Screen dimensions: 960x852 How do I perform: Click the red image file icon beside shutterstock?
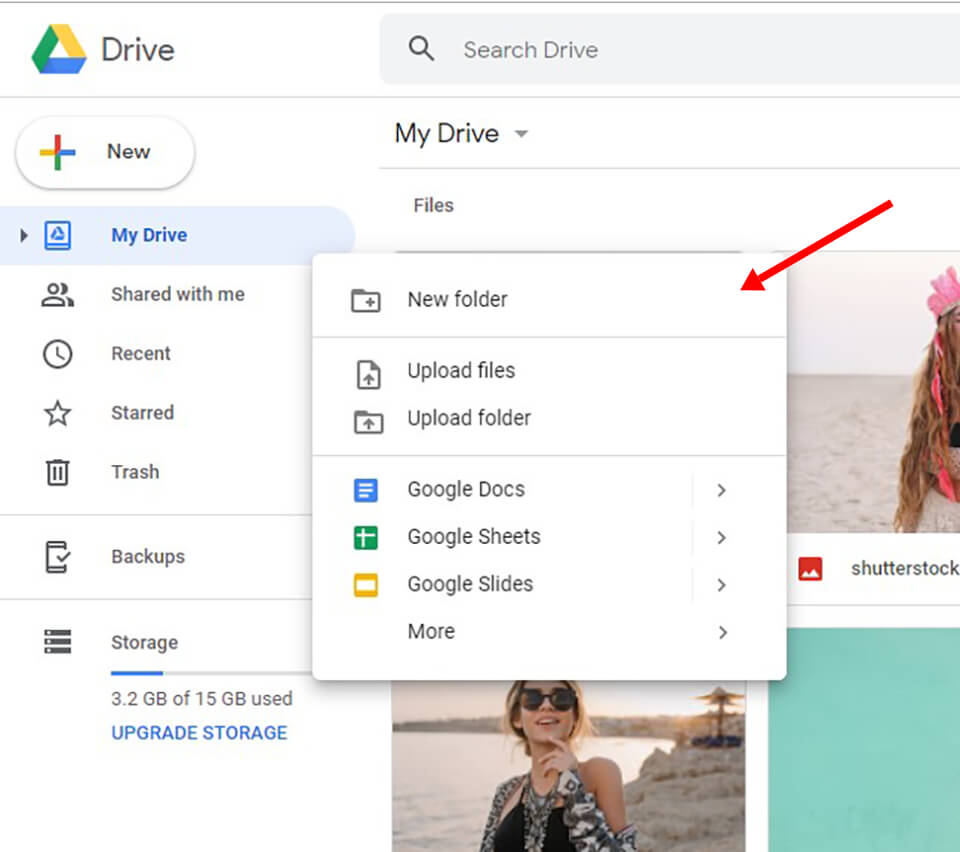point(810,569)
